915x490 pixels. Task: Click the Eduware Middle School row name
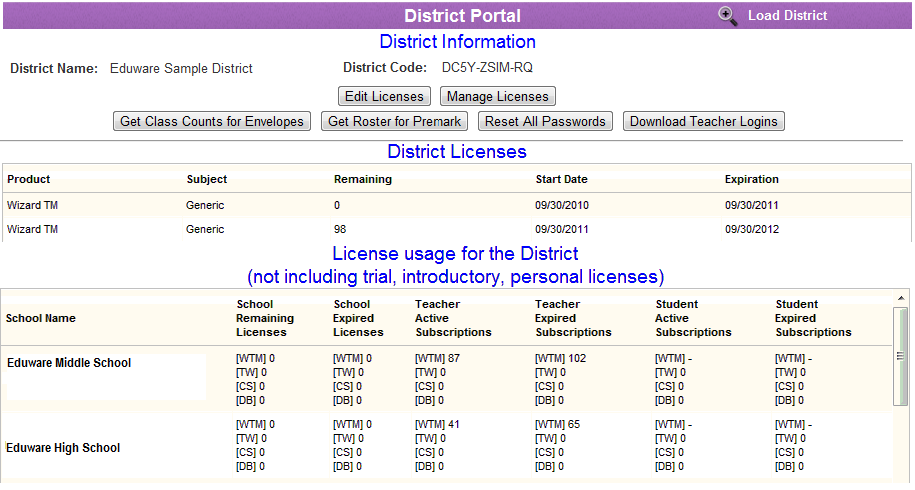(69, 363)
